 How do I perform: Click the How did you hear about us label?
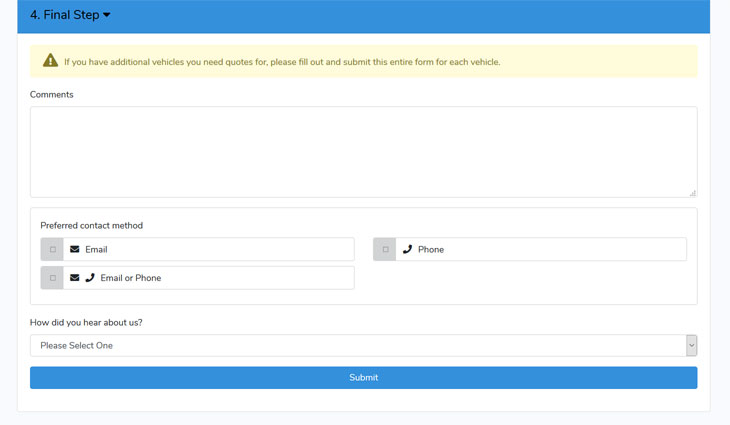[x=86, y=323]
